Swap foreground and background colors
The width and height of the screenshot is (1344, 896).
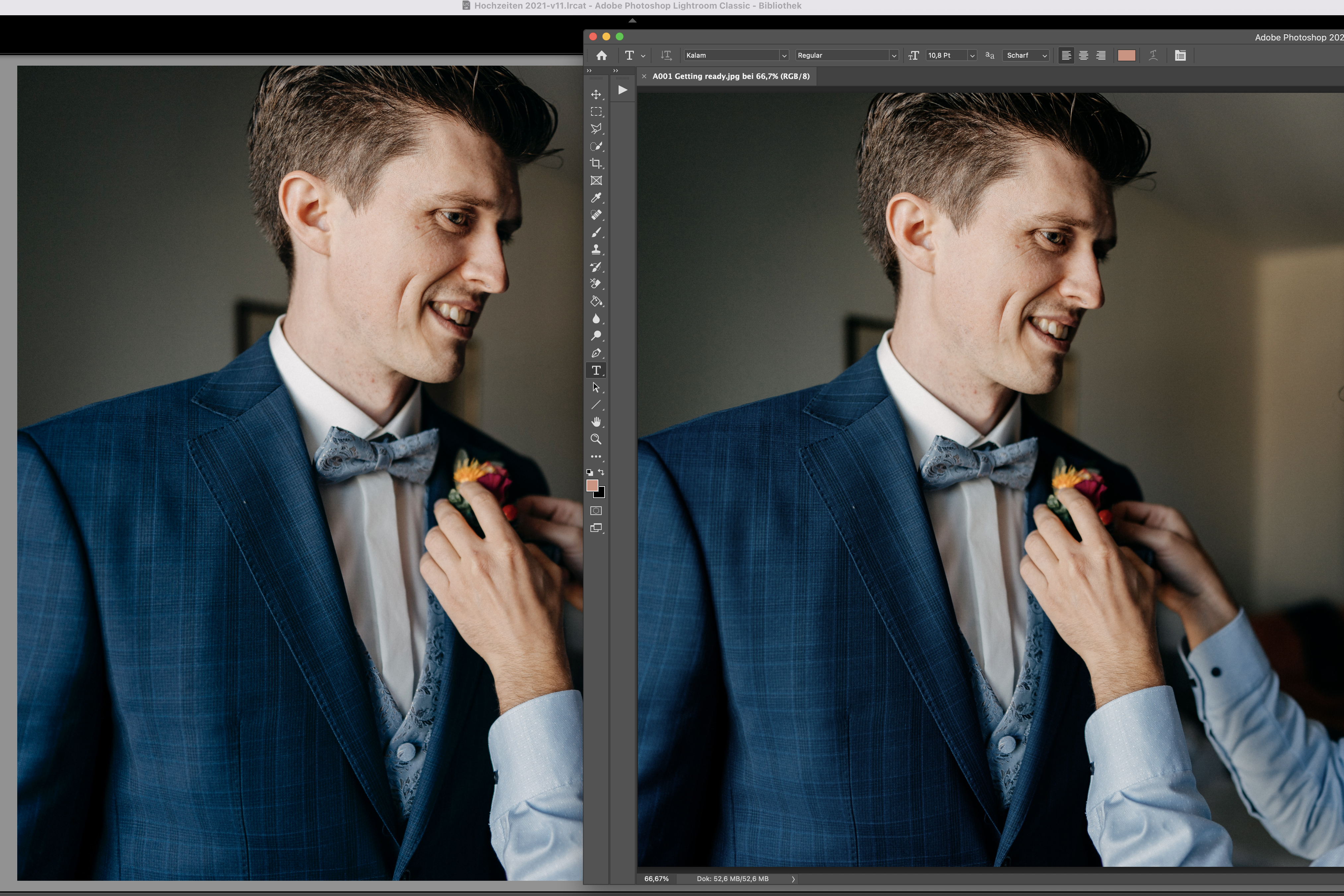[601, 472]
